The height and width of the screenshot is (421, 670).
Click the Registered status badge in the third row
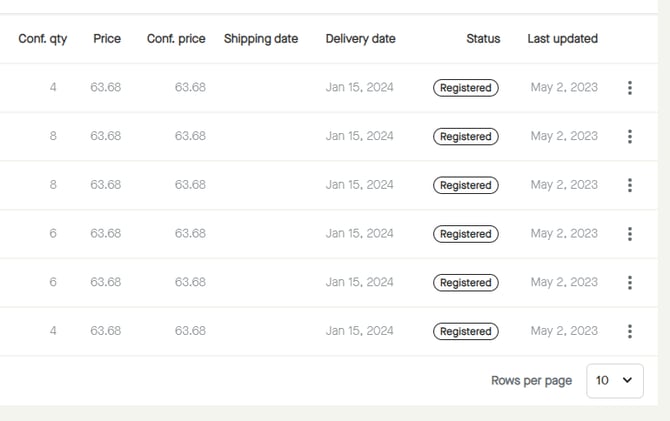click(466, 185)
